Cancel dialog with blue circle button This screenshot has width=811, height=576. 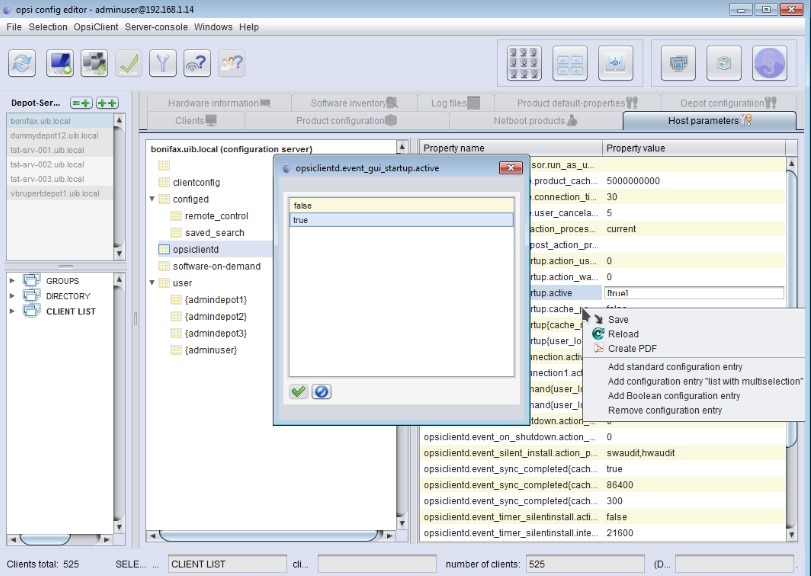[x=321, y=392]
